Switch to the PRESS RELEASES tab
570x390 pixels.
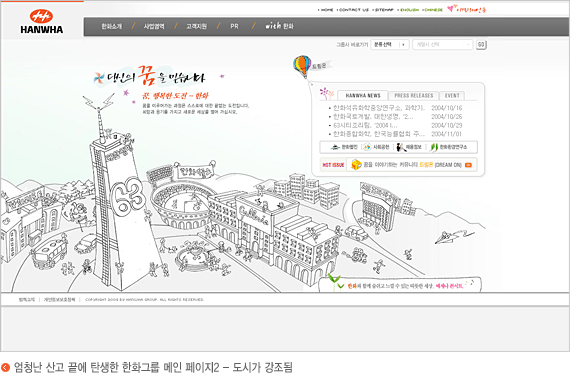point(414,96)
